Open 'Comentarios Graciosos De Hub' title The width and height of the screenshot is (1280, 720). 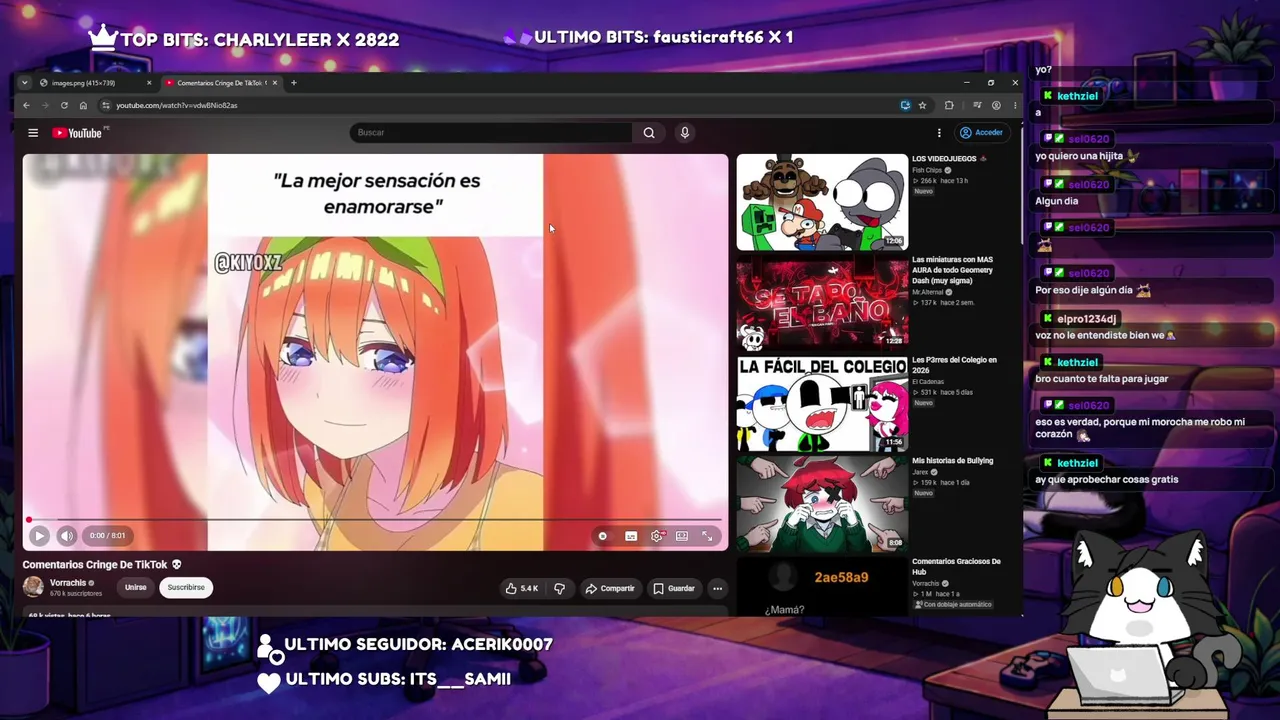[x=956, y=567]
